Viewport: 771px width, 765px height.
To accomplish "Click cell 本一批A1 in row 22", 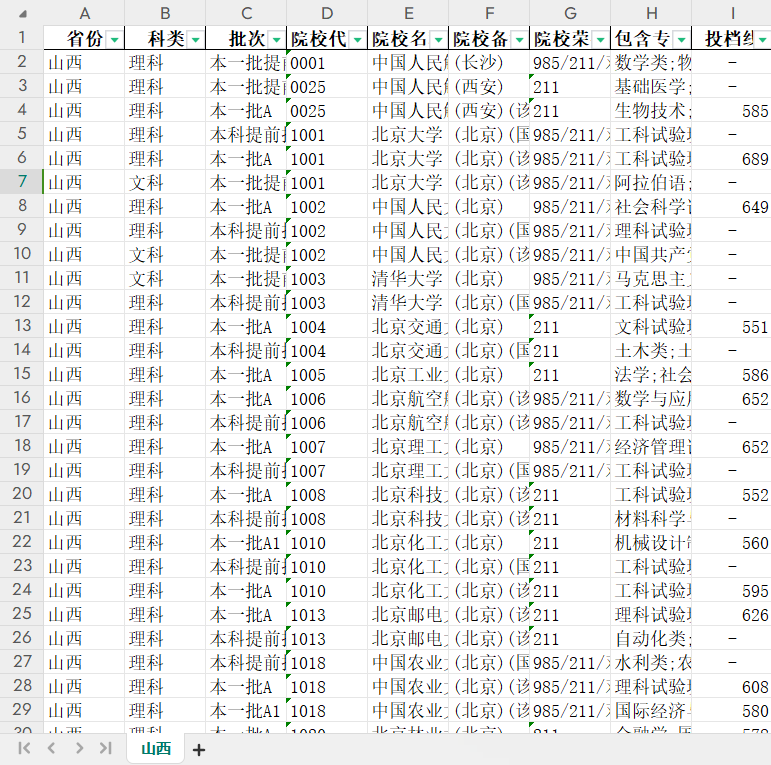I will [x=246, y=542].
